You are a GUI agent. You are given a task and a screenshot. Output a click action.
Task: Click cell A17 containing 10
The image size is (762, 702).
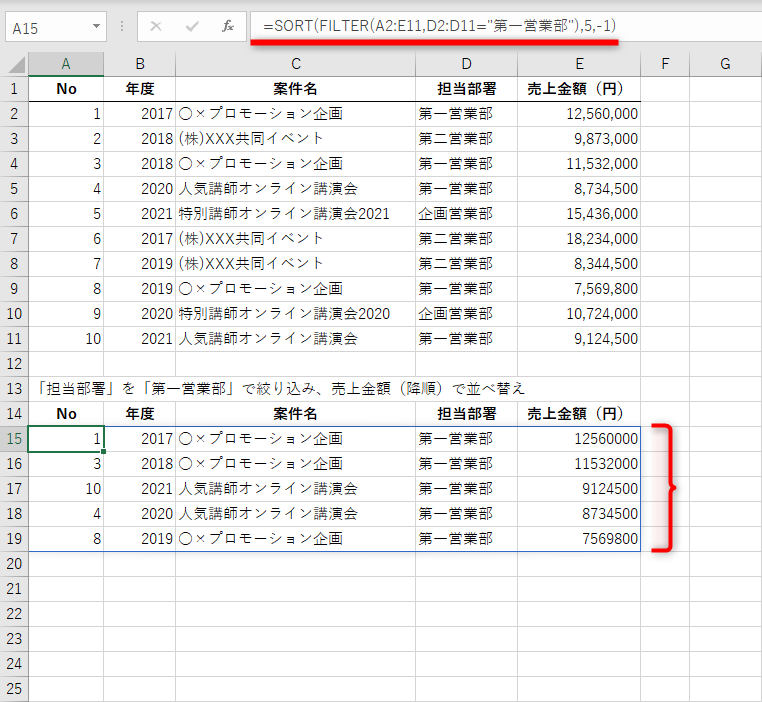(x=66, y=489)
